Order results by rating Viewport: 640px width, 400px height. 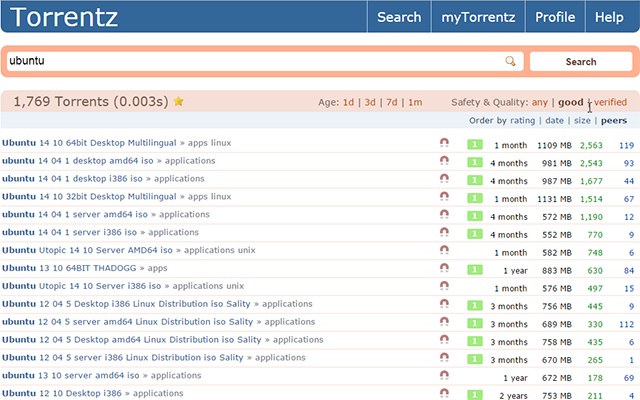[522, 120]
